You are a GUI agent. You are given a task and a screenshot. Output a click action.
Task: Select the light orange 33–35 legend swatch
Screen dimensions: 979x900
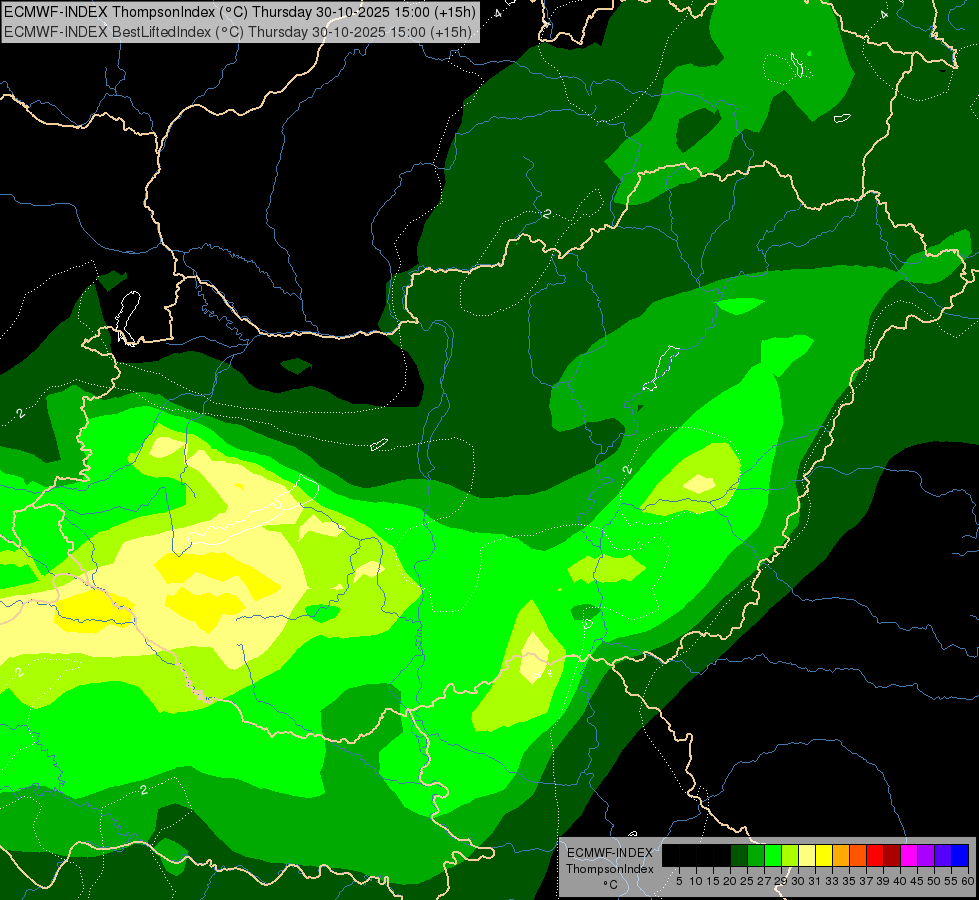click(841, 855)
